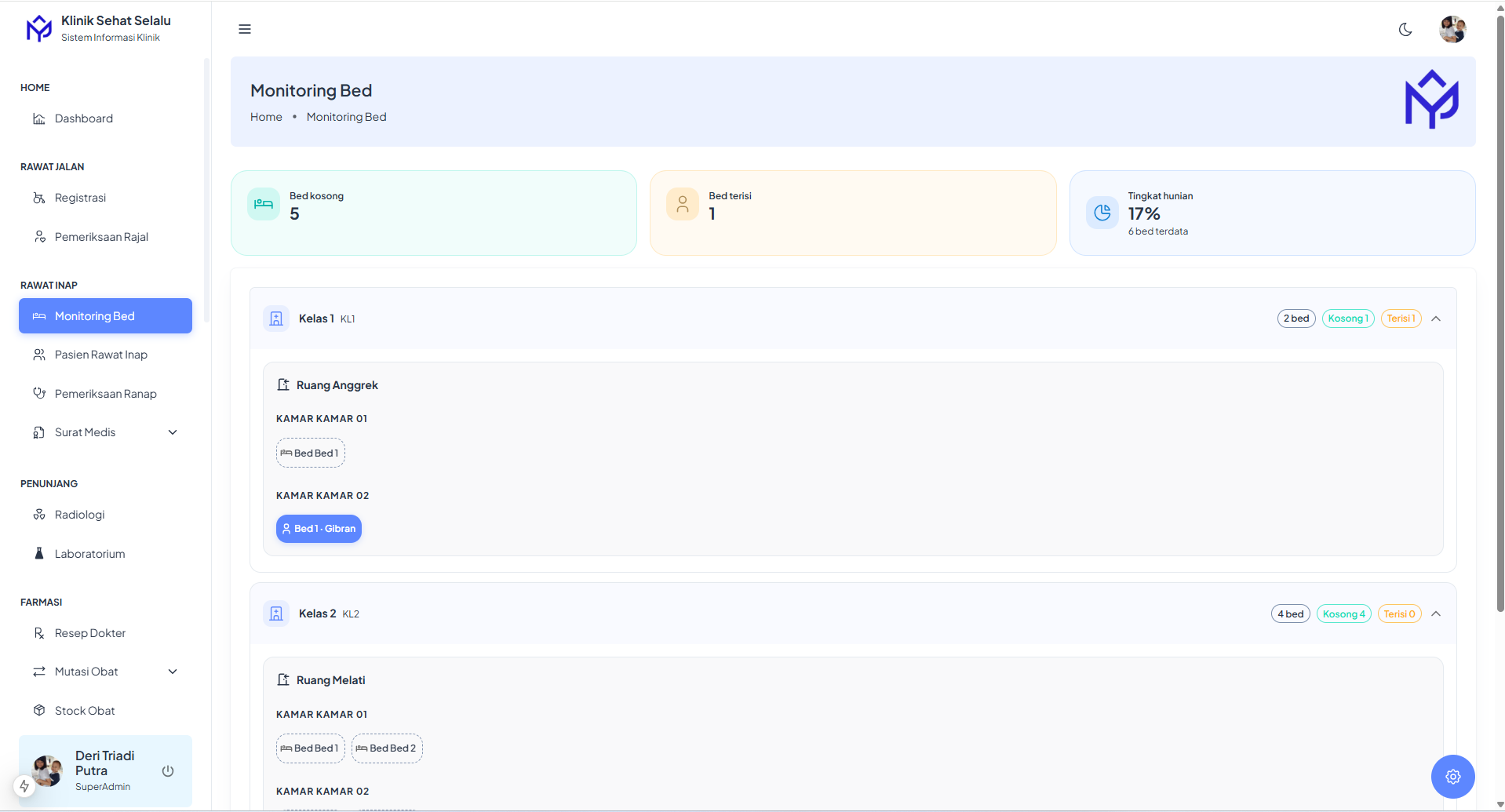This screenshot has height=812, width=1505.
Task: Click the power logout icon
Action: click(x=168, y=770)
